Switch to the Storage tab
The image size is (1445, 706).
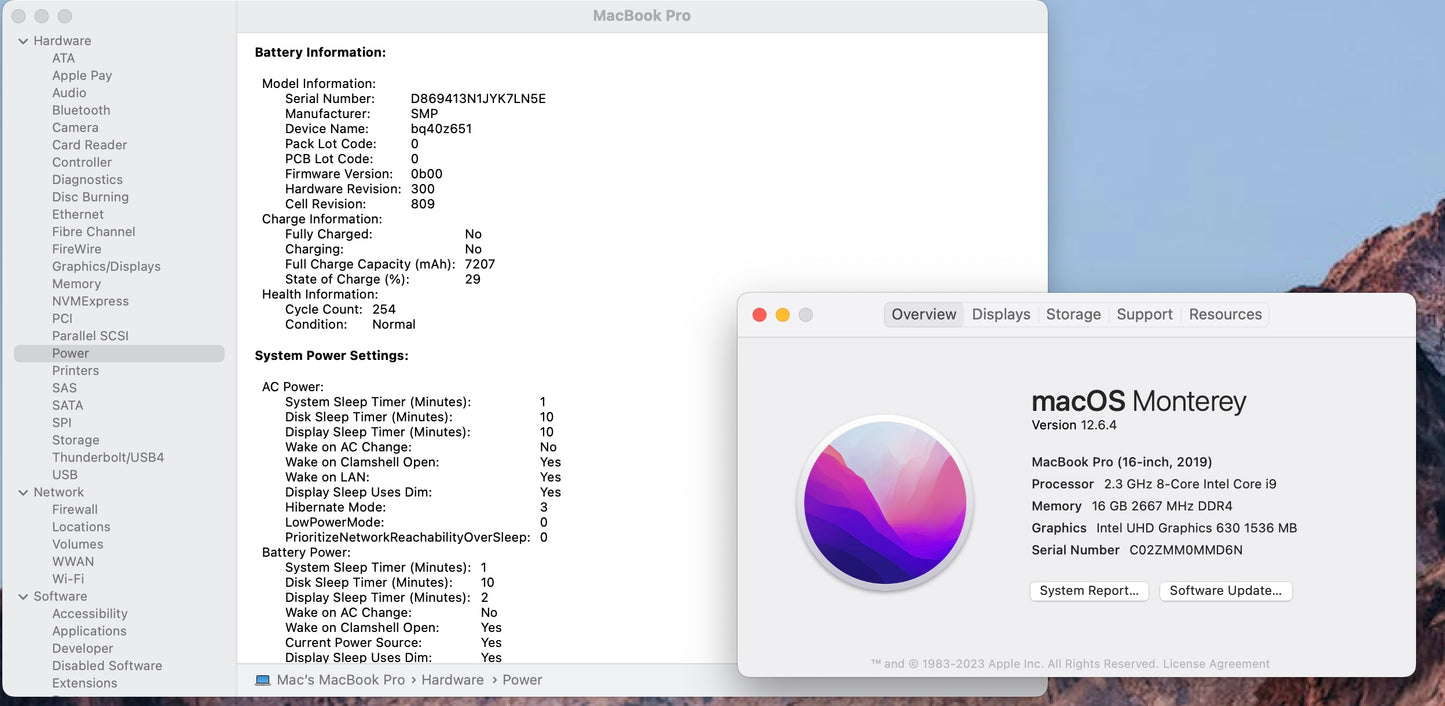point(1073,313)
